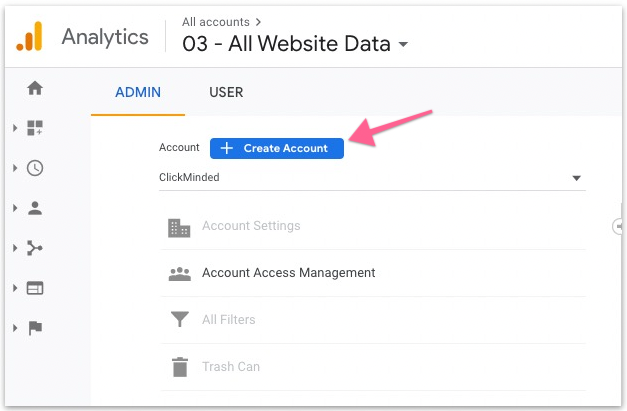Expand the arrow beside Realtime clock
Screen dimensions: 627x411
pos(15,168)
